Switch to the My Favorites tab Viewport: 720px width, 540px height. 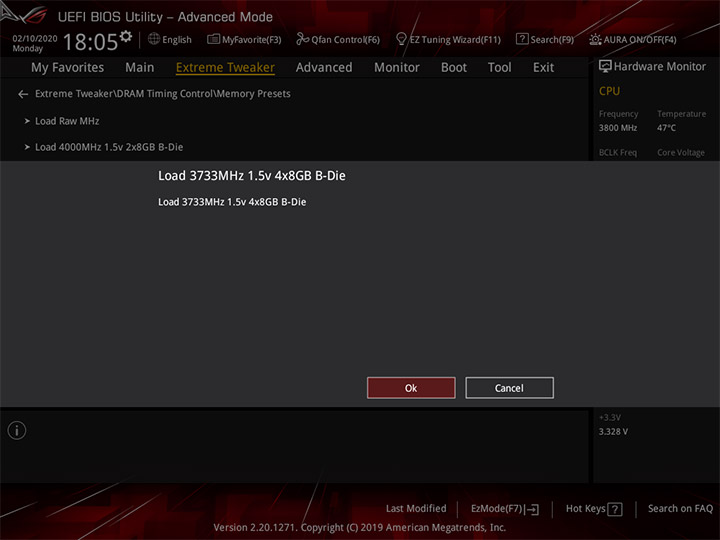pyautogui.click(x=68, y=68)
